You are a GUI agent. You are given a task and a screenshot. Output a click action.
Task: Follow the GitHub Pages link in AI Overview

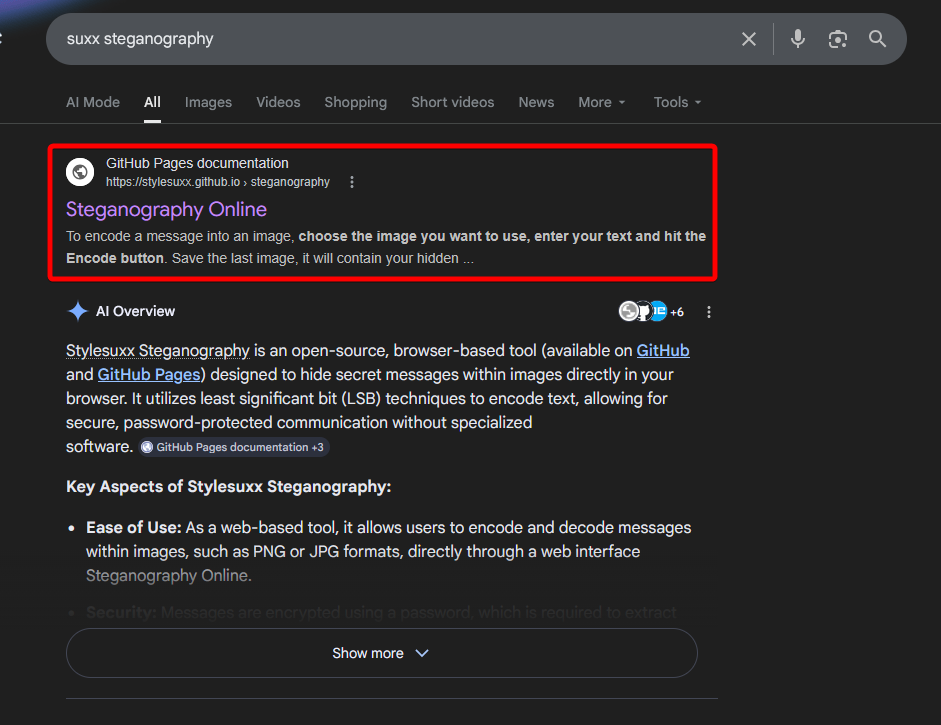click(149, 375)
